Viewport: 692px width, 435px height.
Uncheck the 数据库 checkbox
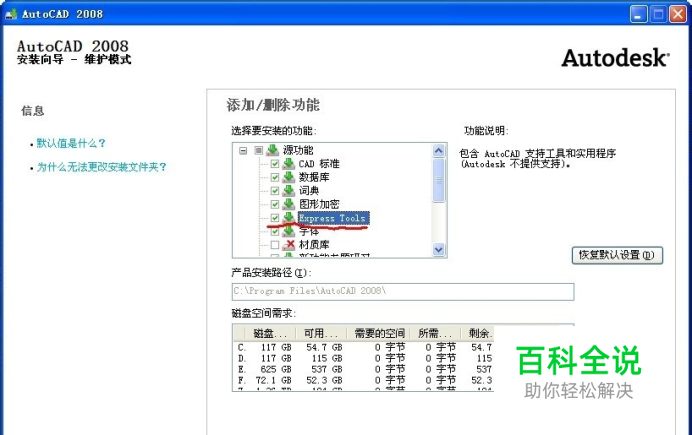[275, 177]
